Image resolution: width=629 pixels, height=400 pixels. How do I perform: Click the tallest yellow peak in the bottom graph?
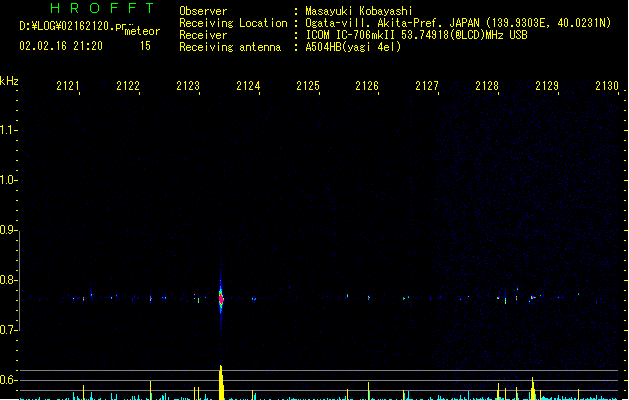[221, 382]
